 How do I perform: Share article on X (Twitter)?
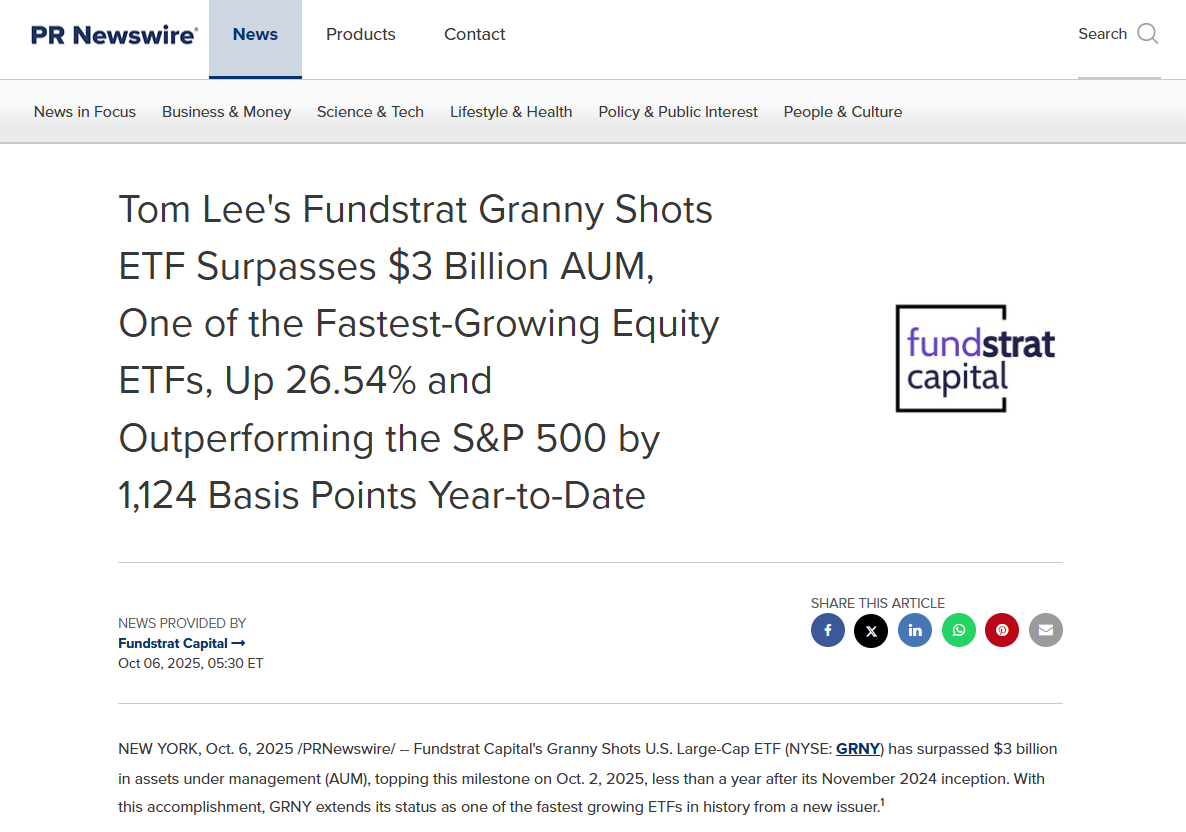(871, 630)
